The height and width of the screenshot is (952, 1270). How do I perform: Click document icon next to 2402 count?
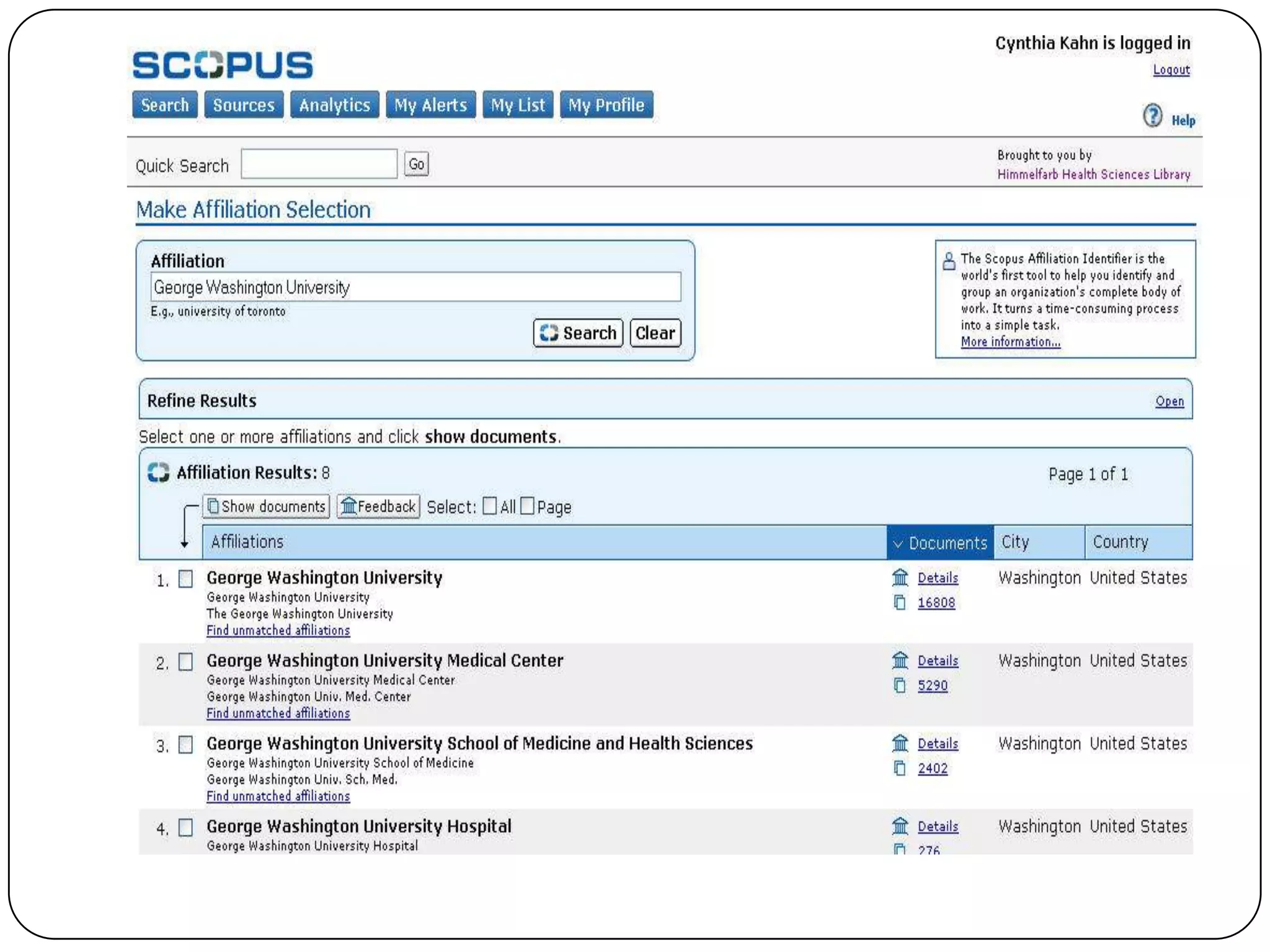click(900, 769)
